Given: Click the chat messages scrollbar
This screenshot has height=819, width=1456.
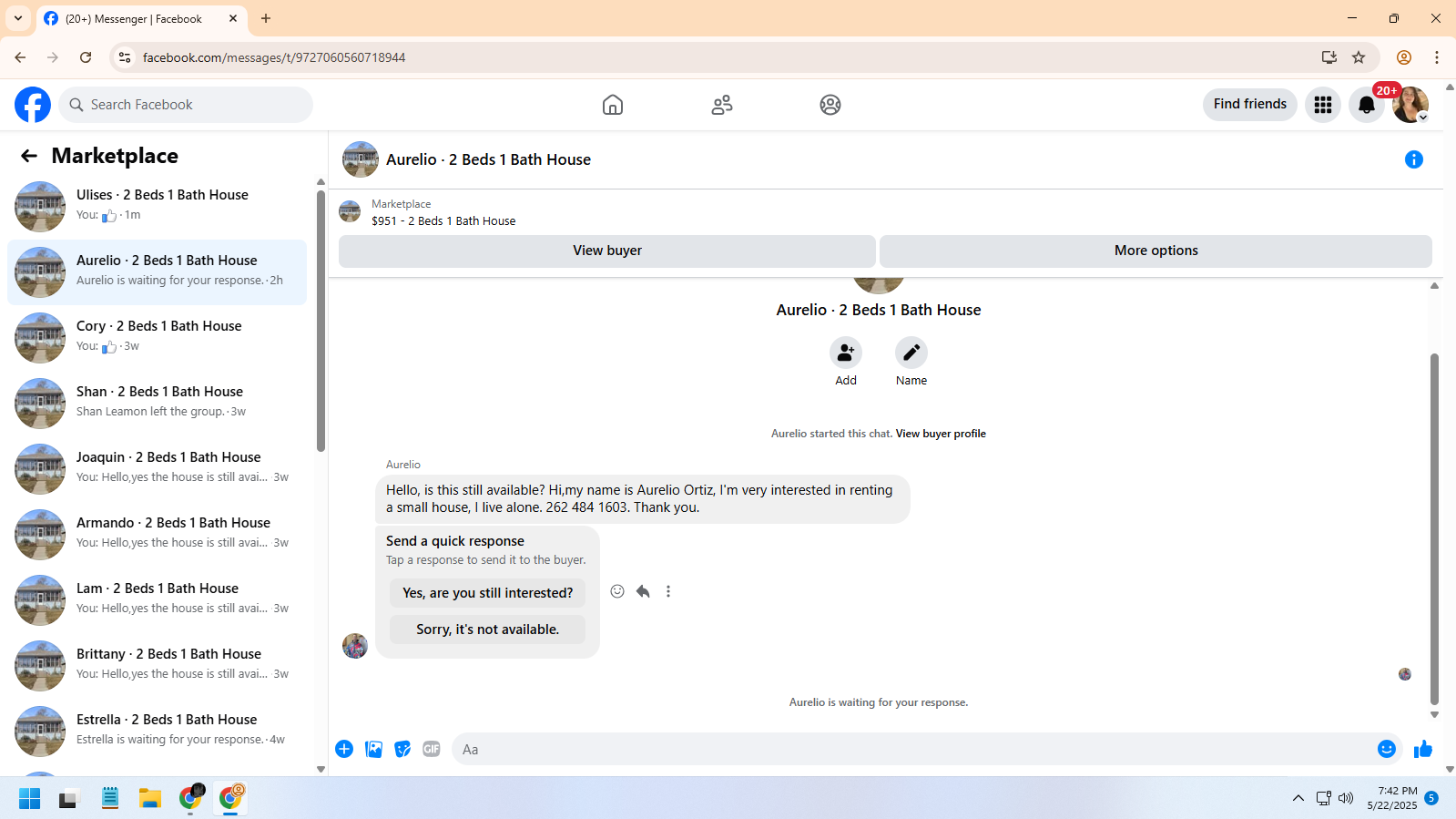Looking at the screenshot, I should point(1434,529).
